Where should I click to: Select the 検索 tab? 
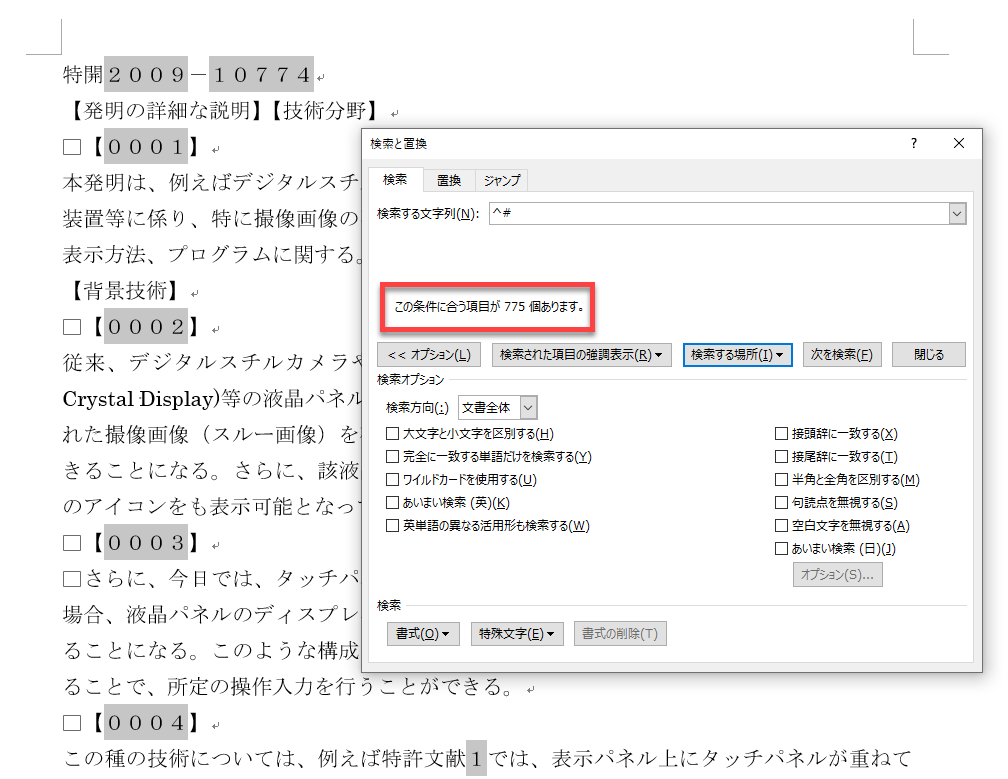click(395, 180)
